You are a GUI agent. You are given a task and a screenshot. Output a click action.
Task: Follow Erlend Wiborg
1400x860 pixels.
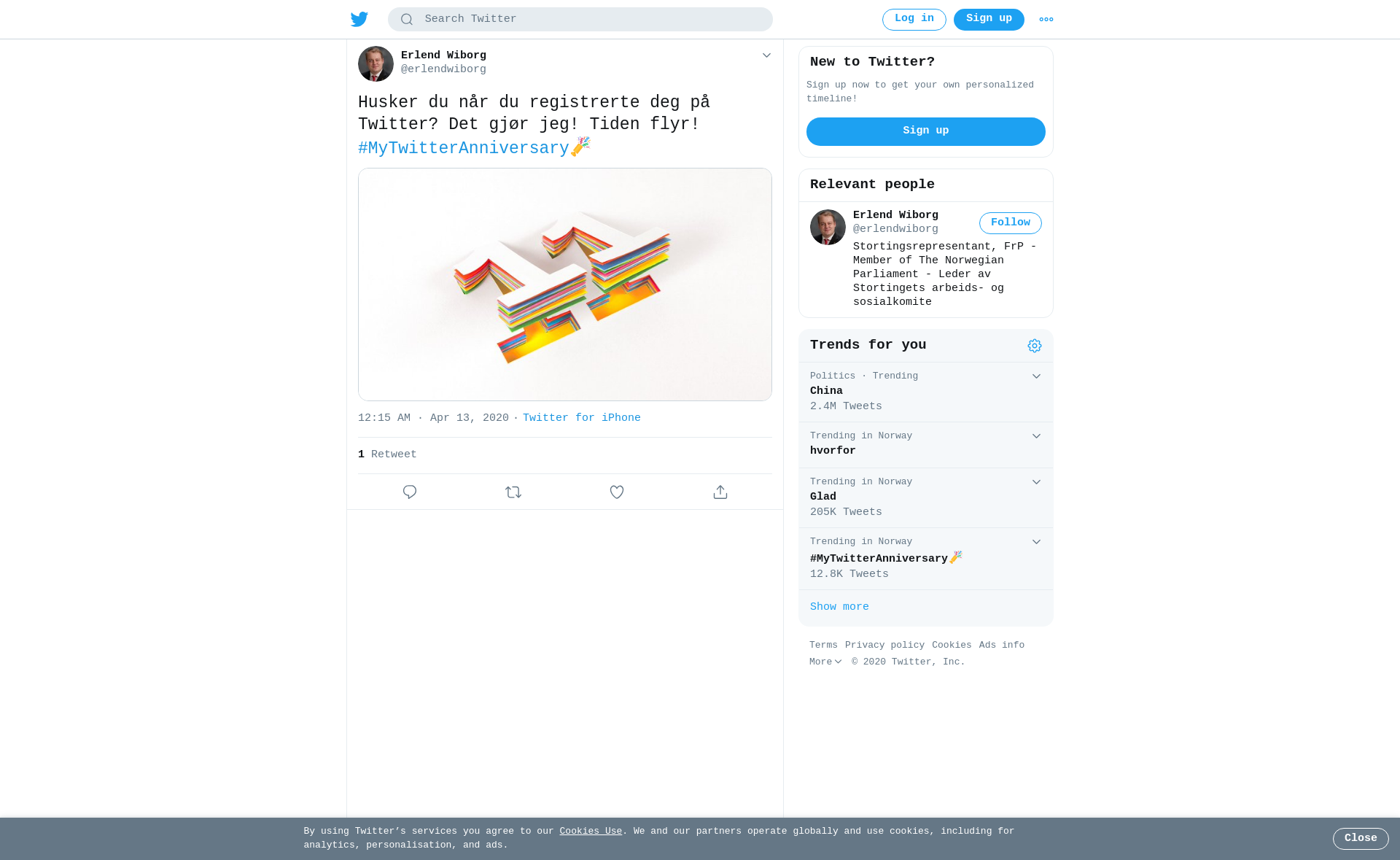(x=1011, y=223)
